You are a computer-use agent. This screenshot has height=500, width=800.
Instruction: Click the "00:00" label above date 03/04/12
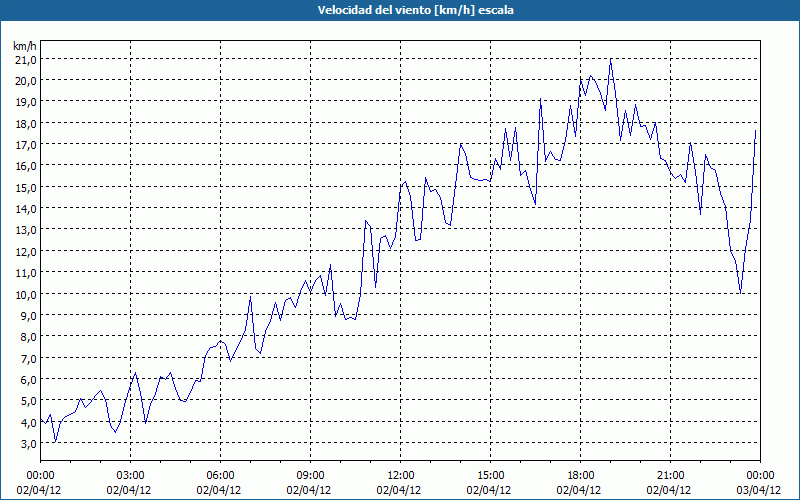click(760, 476)
